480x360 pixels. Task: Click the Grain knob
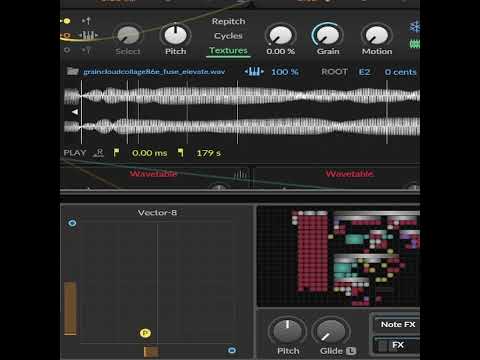pyautogui.click(x=328, y=35)
